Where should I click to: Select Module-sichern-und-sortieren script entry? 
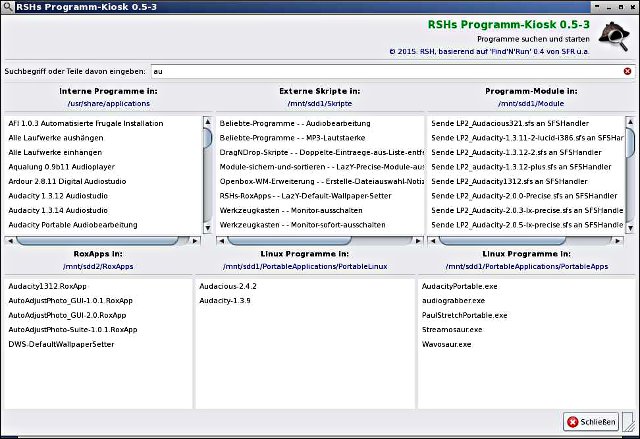click(320, 167)
